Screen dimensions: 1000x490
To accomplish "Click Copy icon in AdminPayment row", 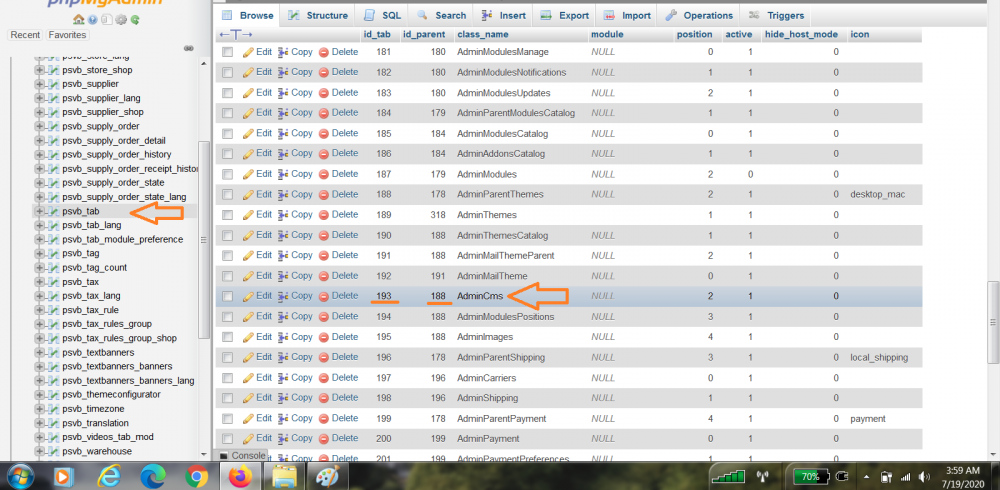I will (x=284, y=438).
